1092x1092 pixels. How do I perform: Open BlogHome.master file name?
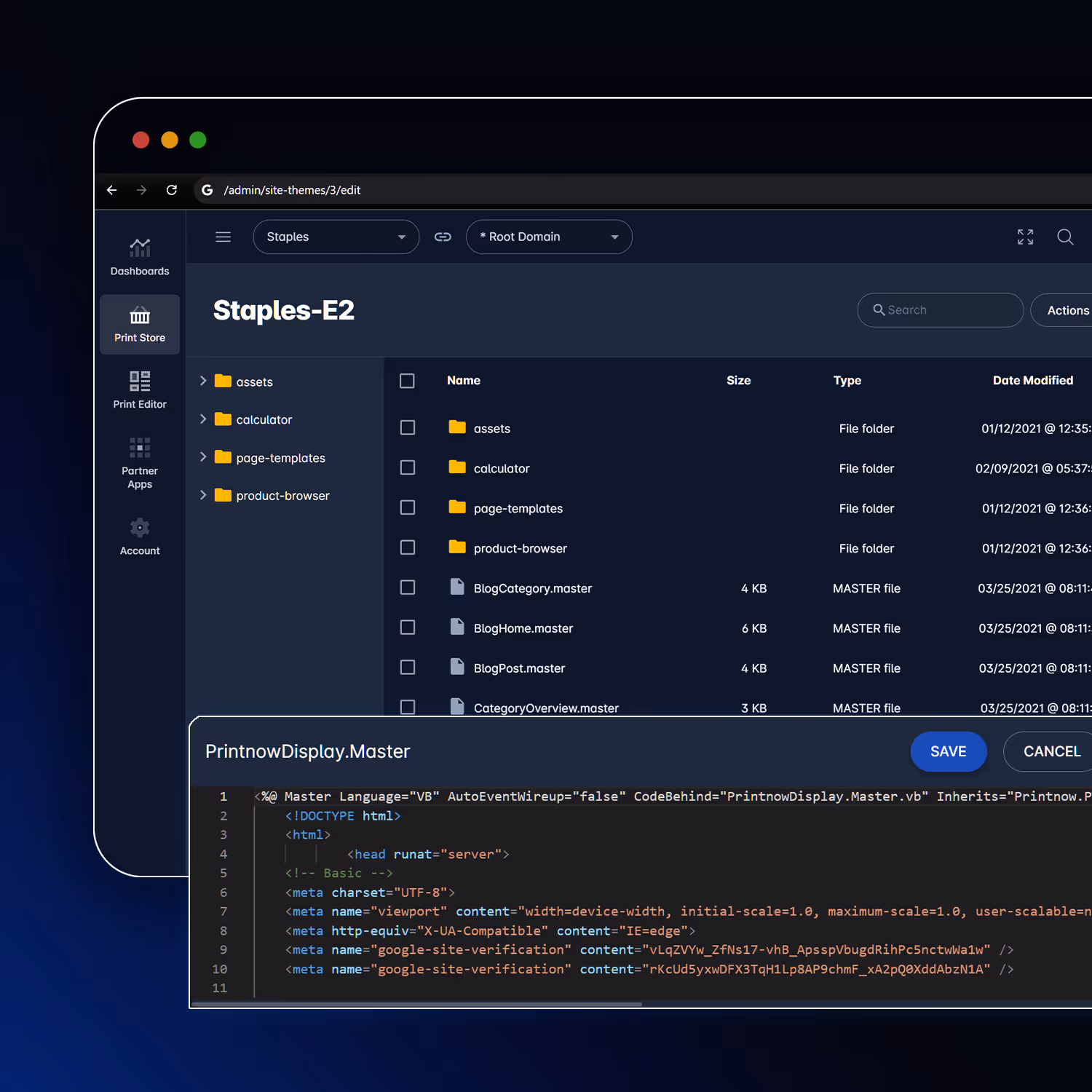coord(523,628)
